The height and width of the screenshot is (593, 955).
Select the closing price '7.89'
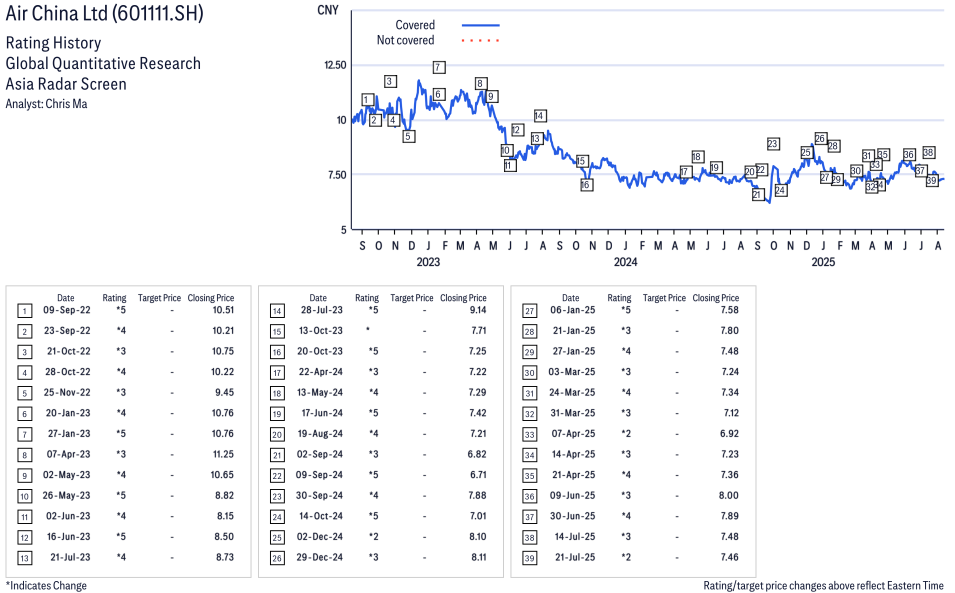[730, 516]
